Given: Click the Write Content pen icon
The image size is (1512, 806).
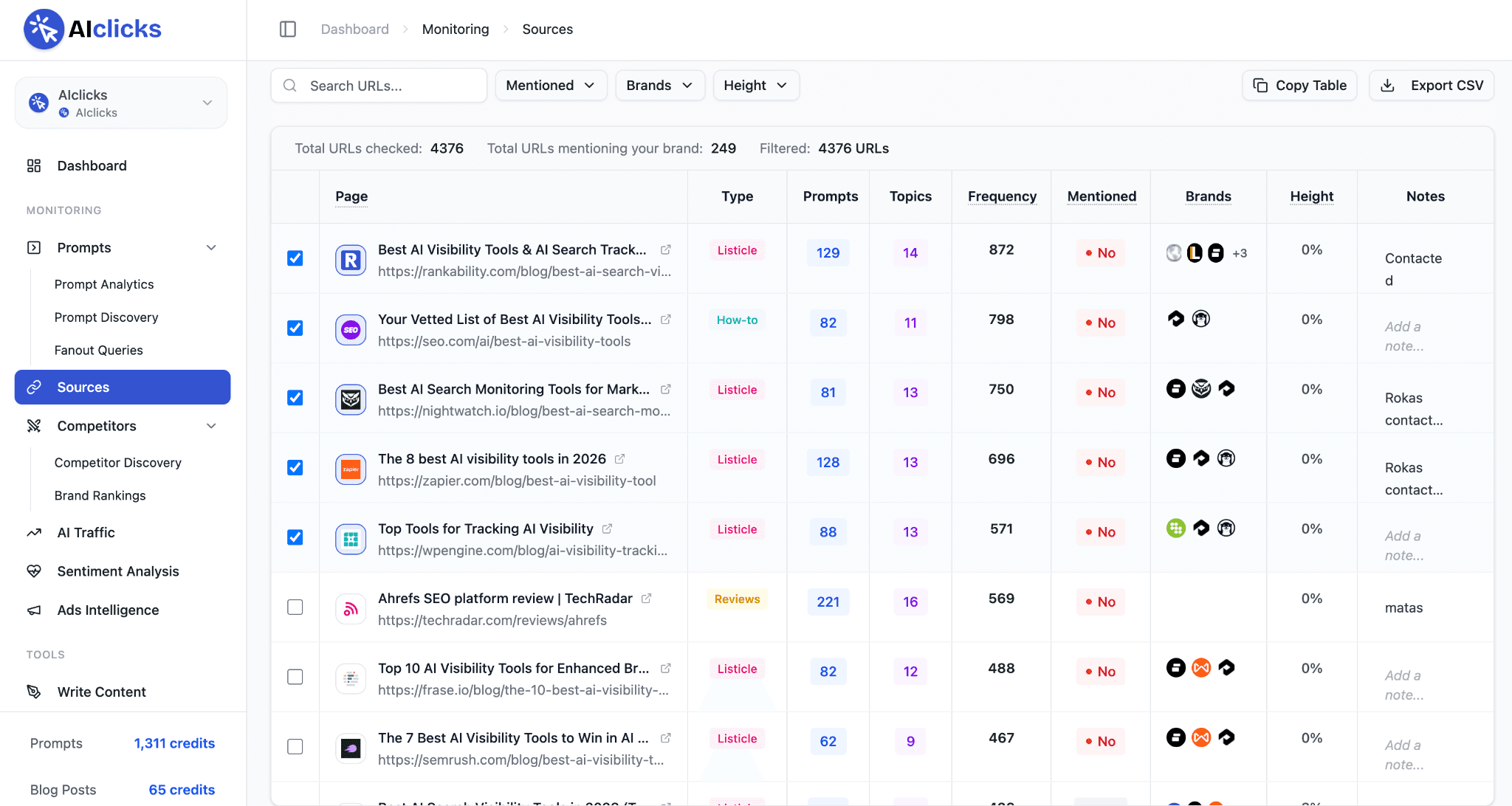Looking at the screenshot, I should (x=34, y=692).
